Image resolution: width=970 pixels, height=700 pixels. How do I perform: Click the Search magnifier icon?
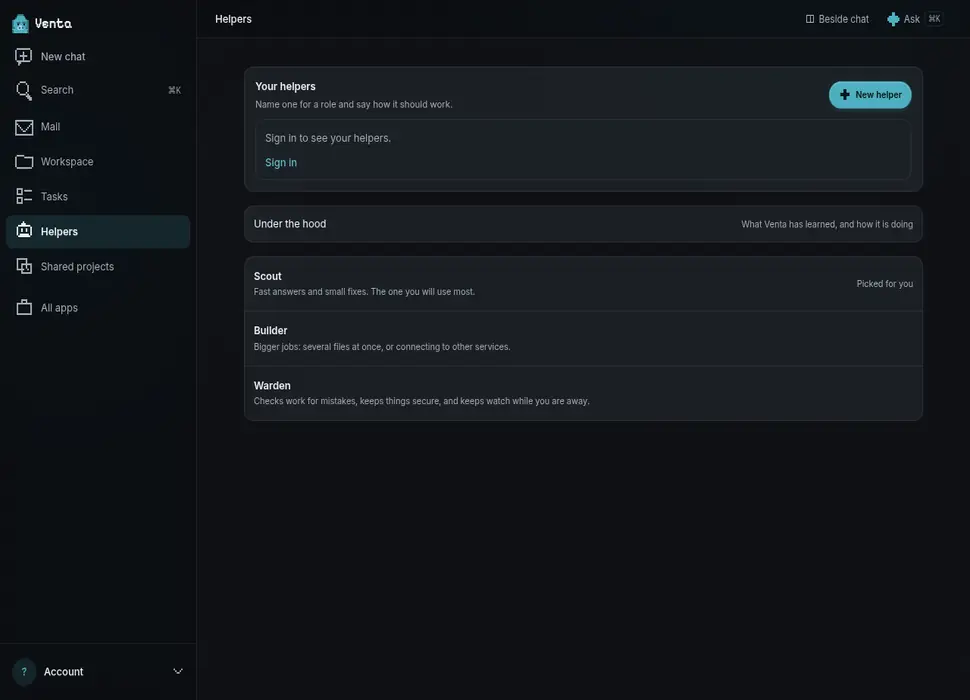pyautogui.click(x=24, y=90)
